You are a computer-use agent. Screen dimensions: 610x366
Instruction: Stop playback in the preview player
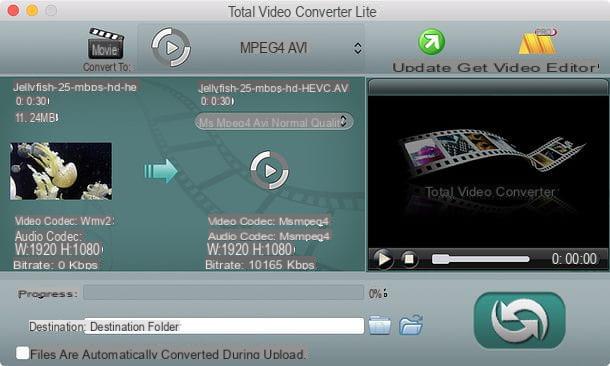click(x=408, y=259)
